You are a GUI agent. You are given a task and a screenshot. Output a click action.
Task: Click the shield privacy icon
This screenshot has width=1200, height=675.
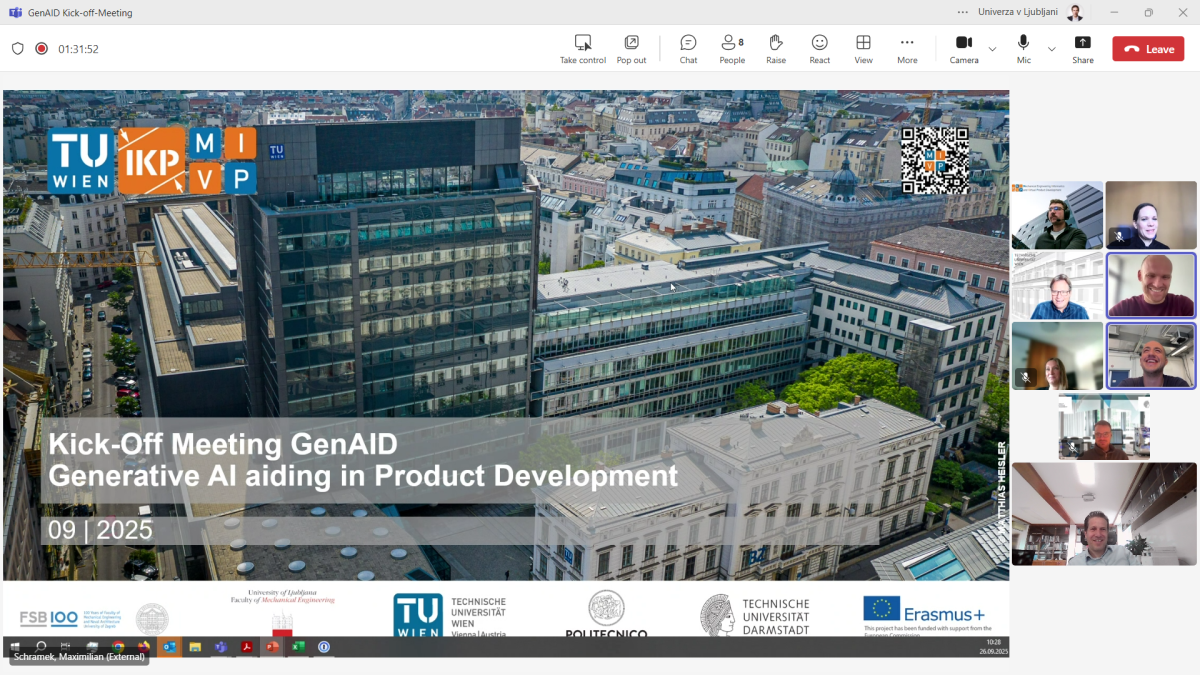point(18,49)
